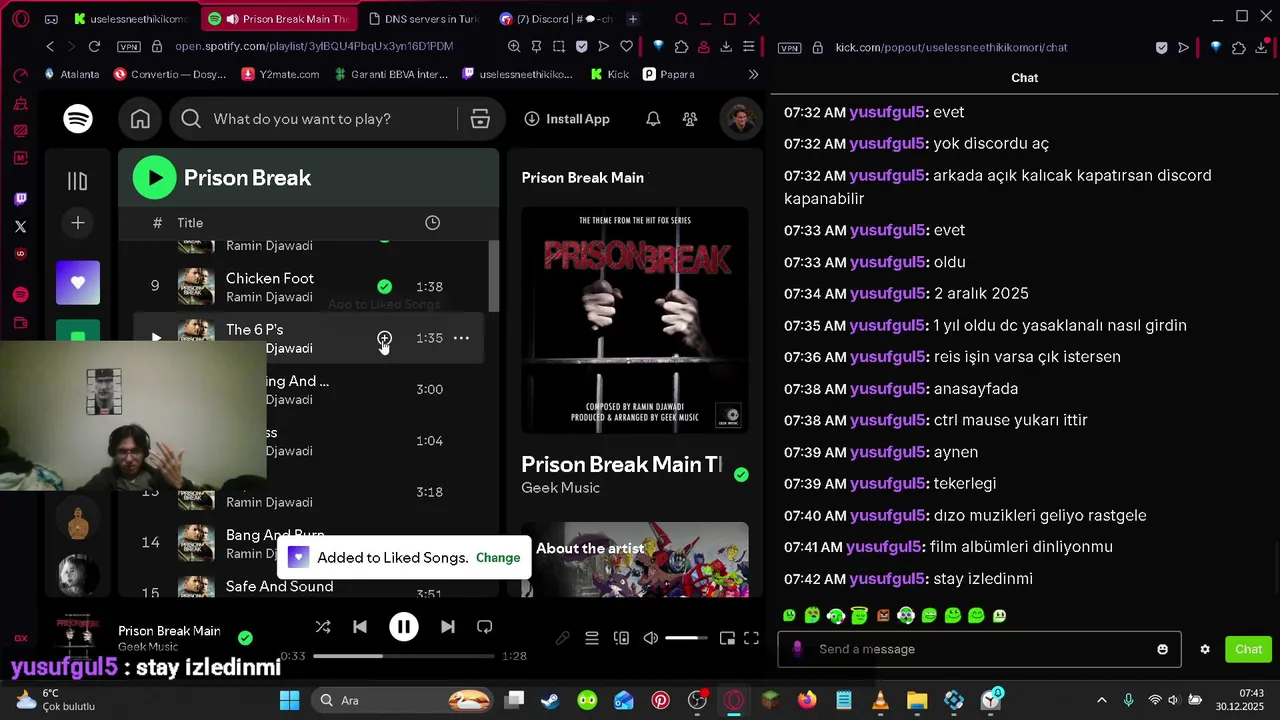Go to Spotify Home

140,119
